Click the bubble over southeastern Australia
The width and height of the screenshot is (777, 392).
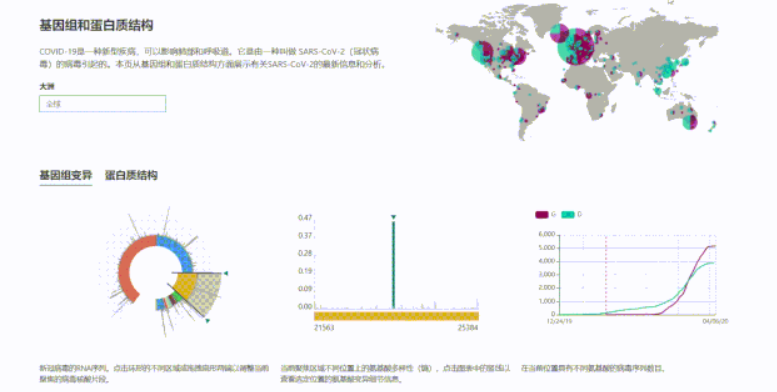click(x=690, y=121)
